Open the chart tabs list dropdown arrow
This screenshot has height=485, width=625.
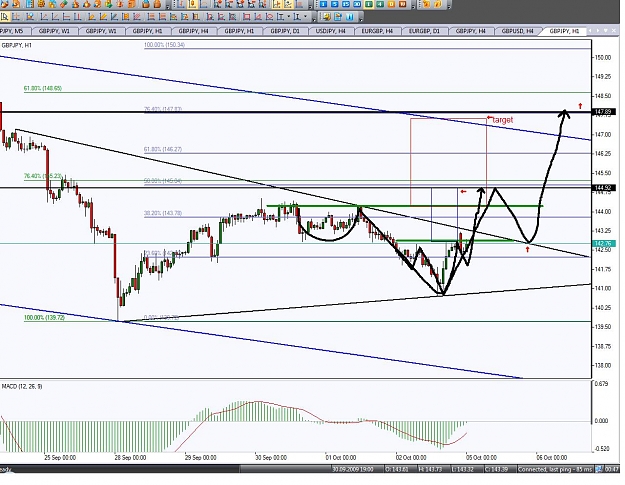[x=605, y=31]
